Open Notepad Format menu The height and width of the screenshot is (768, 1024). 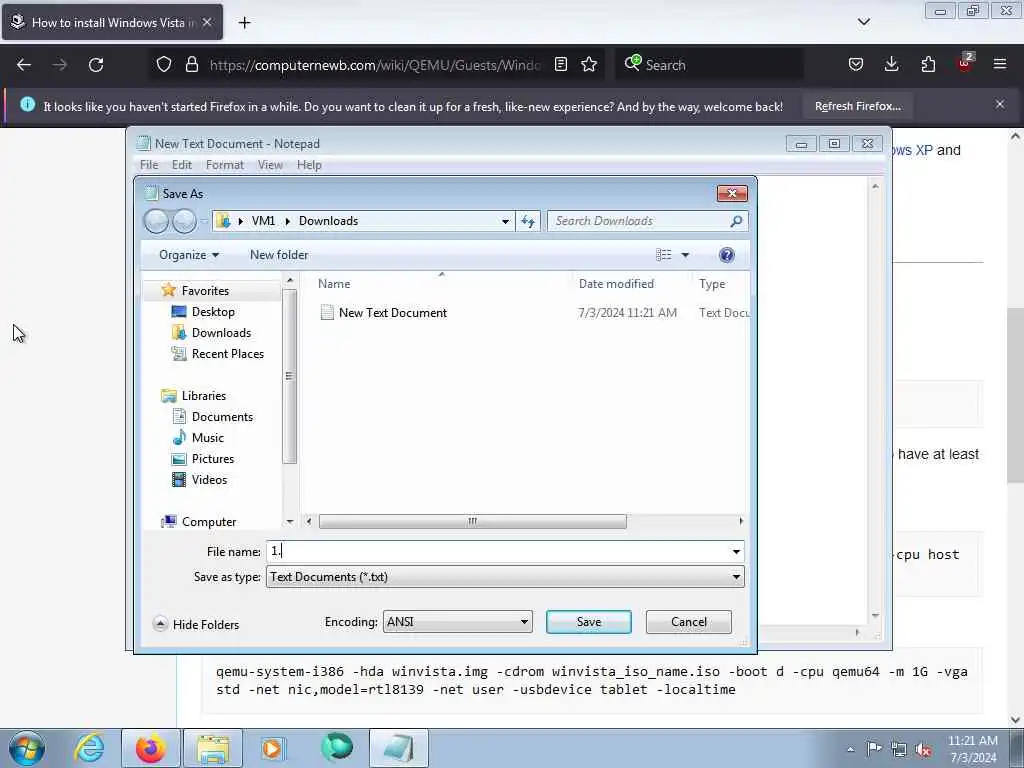point(225,165)
